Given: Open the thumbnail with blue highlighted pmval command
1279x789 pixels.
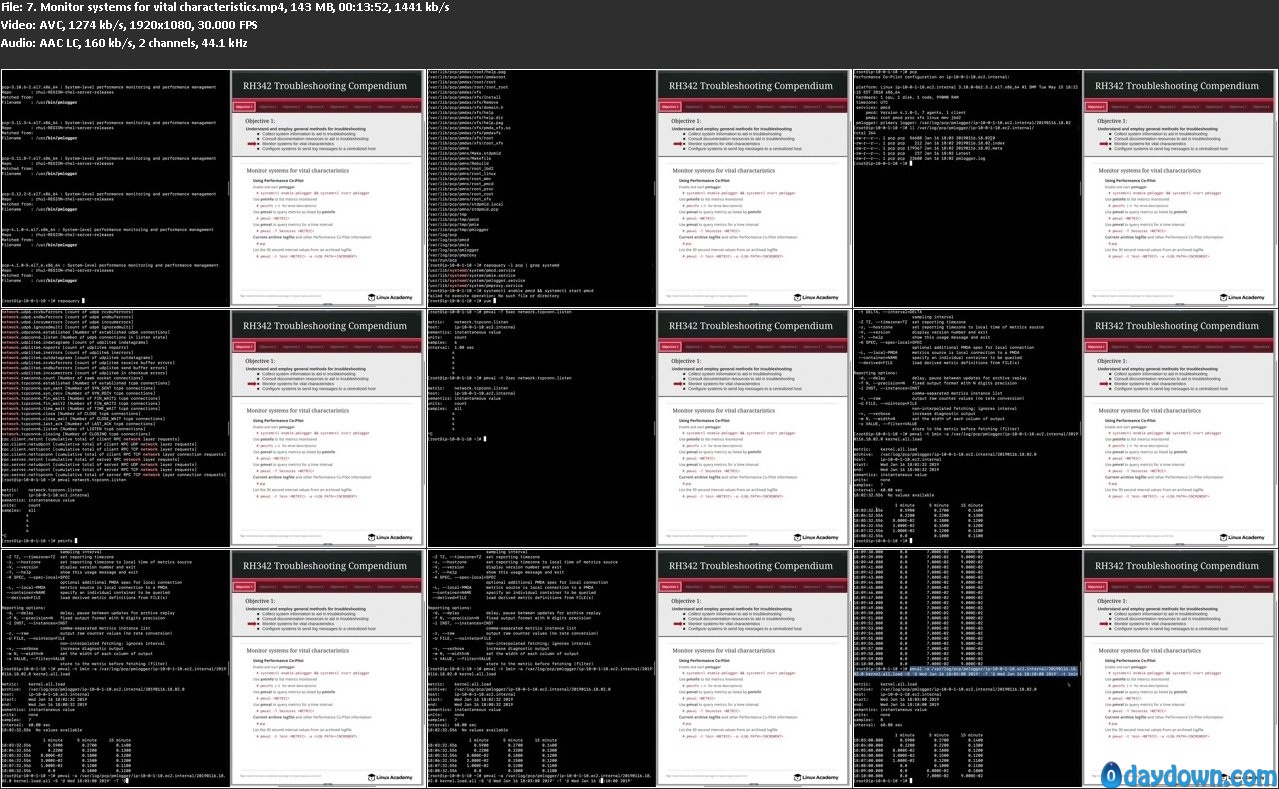Looking at the screenshot, I should click(x=965, y=668).
